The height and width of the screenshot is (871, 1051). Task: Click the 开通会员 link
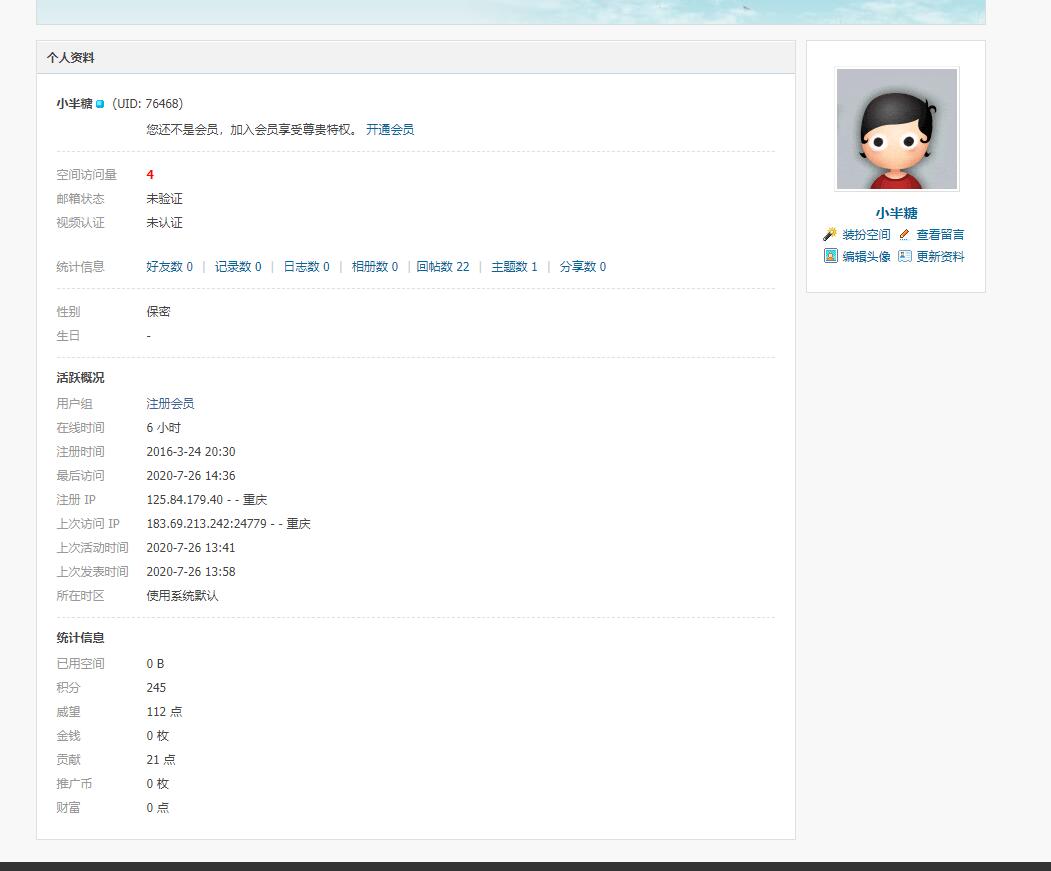[x=389, y=129]
